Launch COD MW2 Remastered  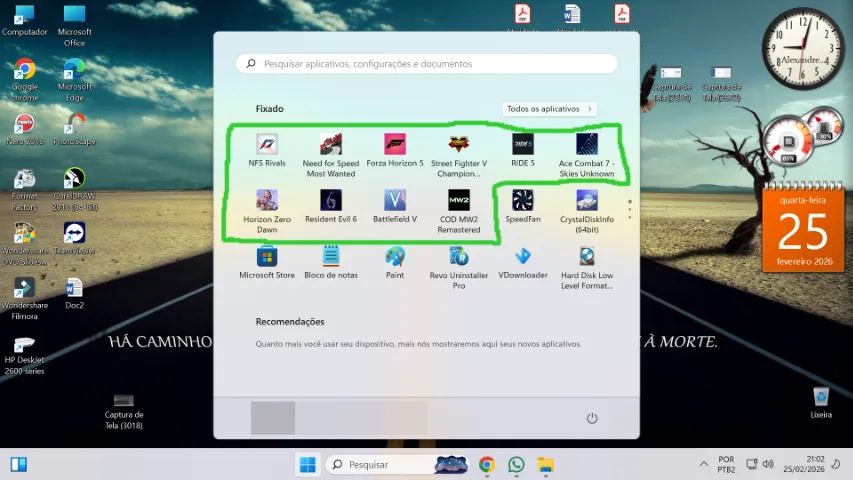tap(459, 211)
